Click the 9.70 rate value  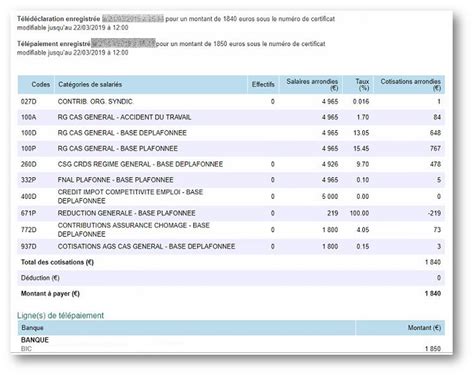tap(363, 164)
